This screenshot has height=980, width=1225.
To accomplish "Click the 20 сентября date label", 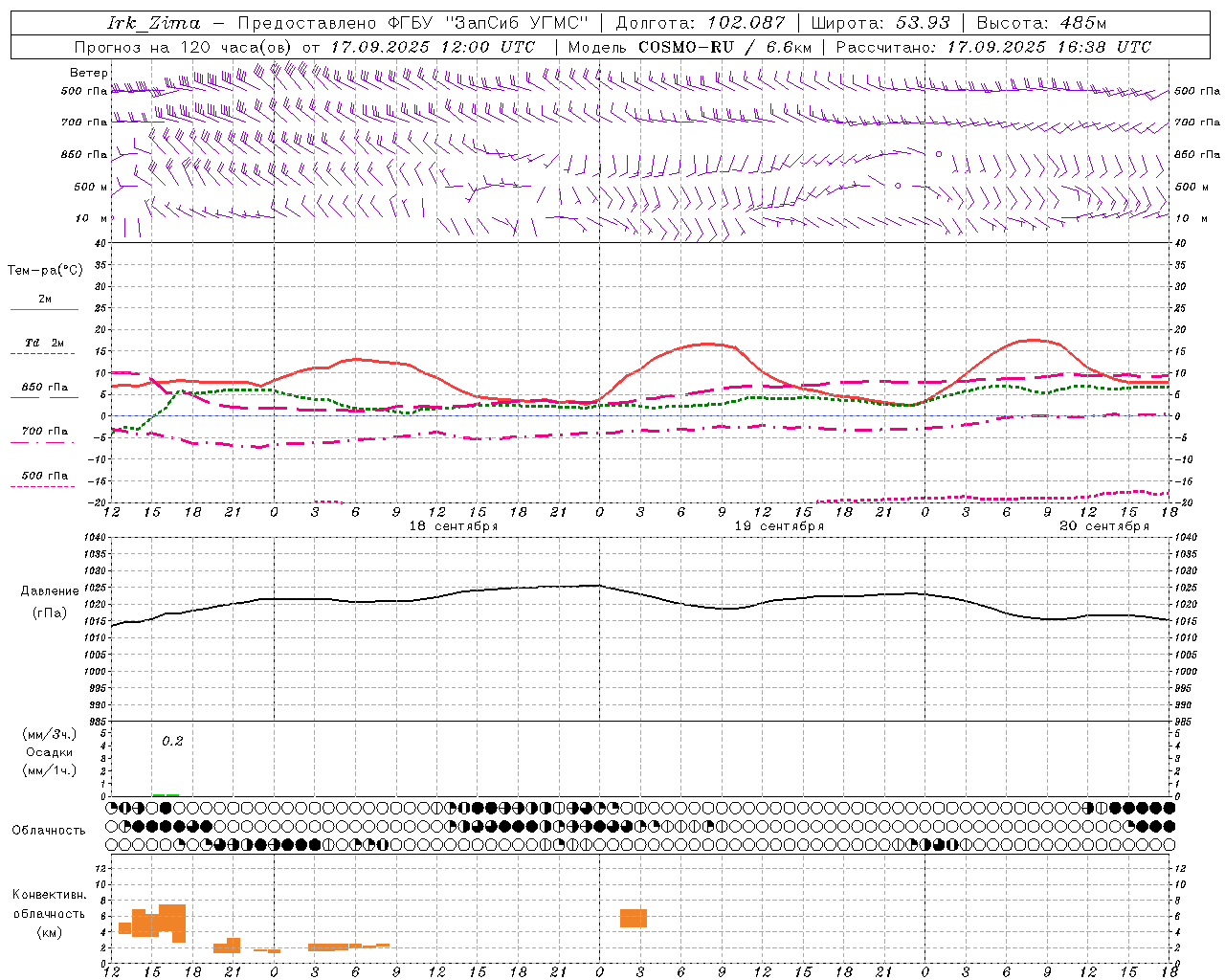I will pyautogui.click(x=1104, y=526).
